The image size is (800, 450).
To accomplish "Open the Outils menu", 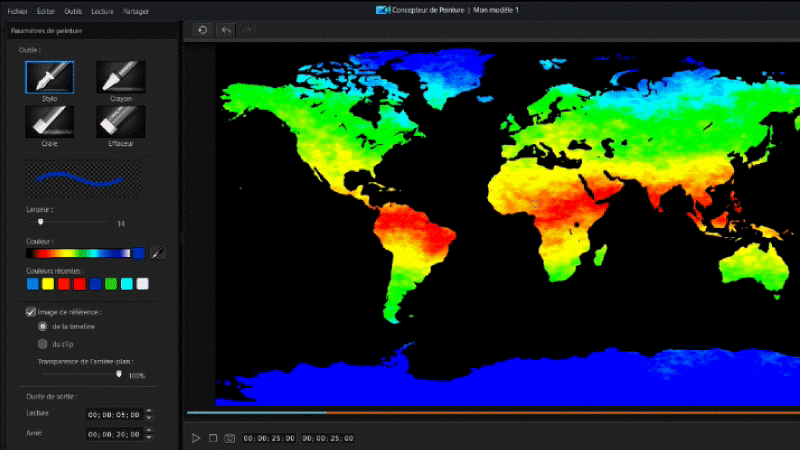I will pos(73,10).
